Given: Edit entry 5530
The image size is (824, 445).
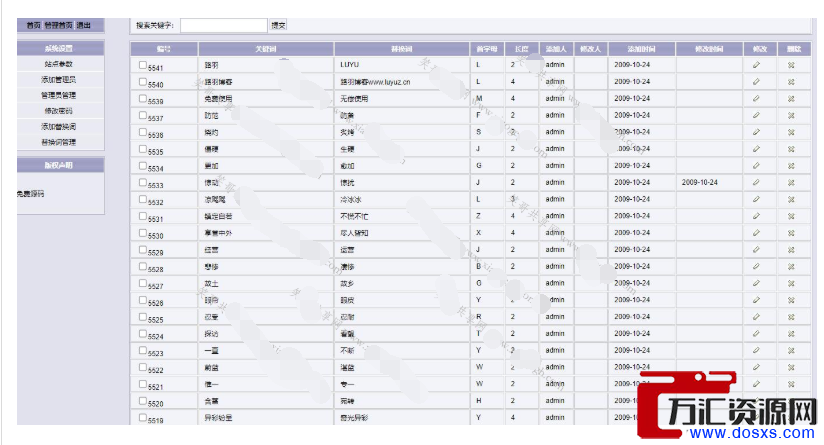Looking at the screenshot, I should [756, 233].
